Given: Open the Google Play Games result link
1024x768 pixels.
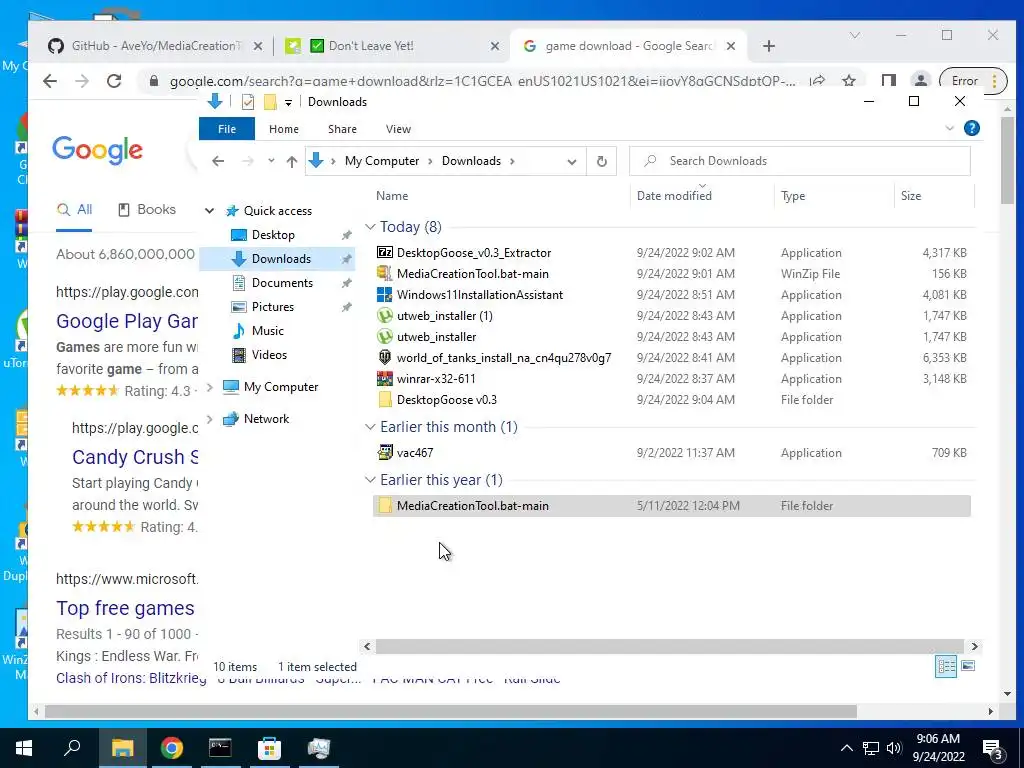Looking at the screenshot, I should tap(127, 321).
